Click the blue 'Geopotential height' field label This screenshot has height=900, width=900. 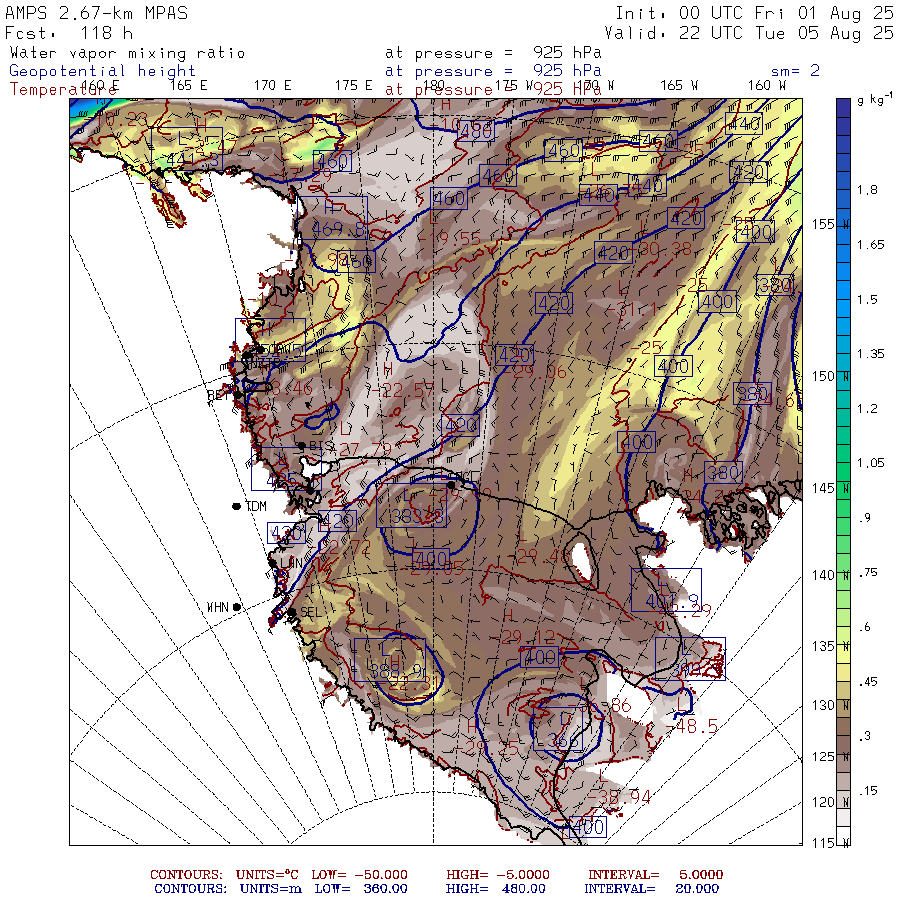102,71
